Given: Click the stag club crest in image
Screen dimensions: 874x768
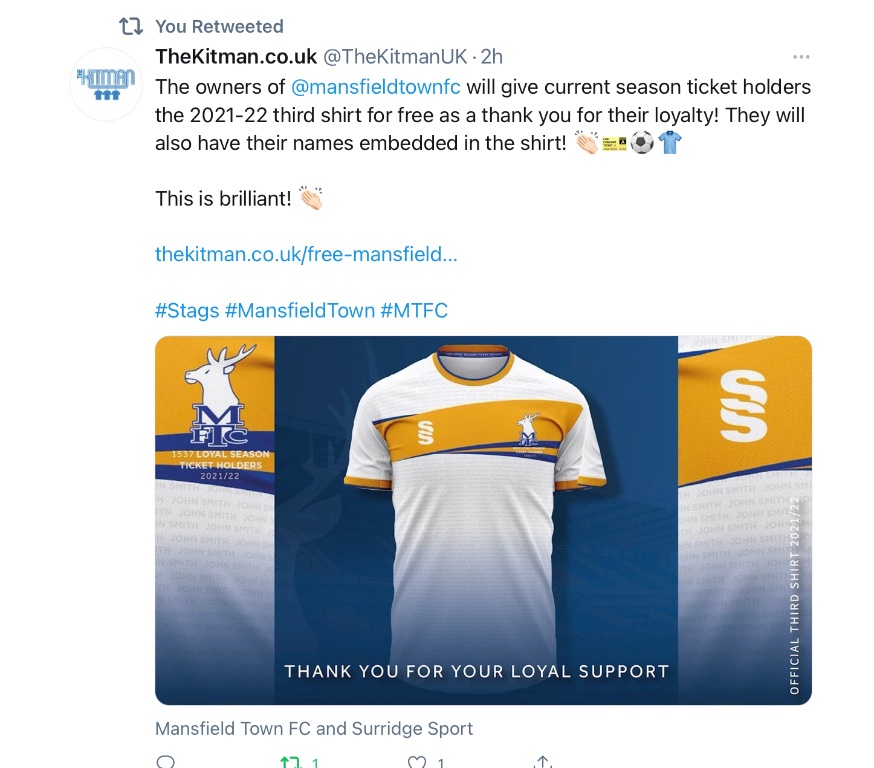Looking at the screenshot, I should click(217, 396).
